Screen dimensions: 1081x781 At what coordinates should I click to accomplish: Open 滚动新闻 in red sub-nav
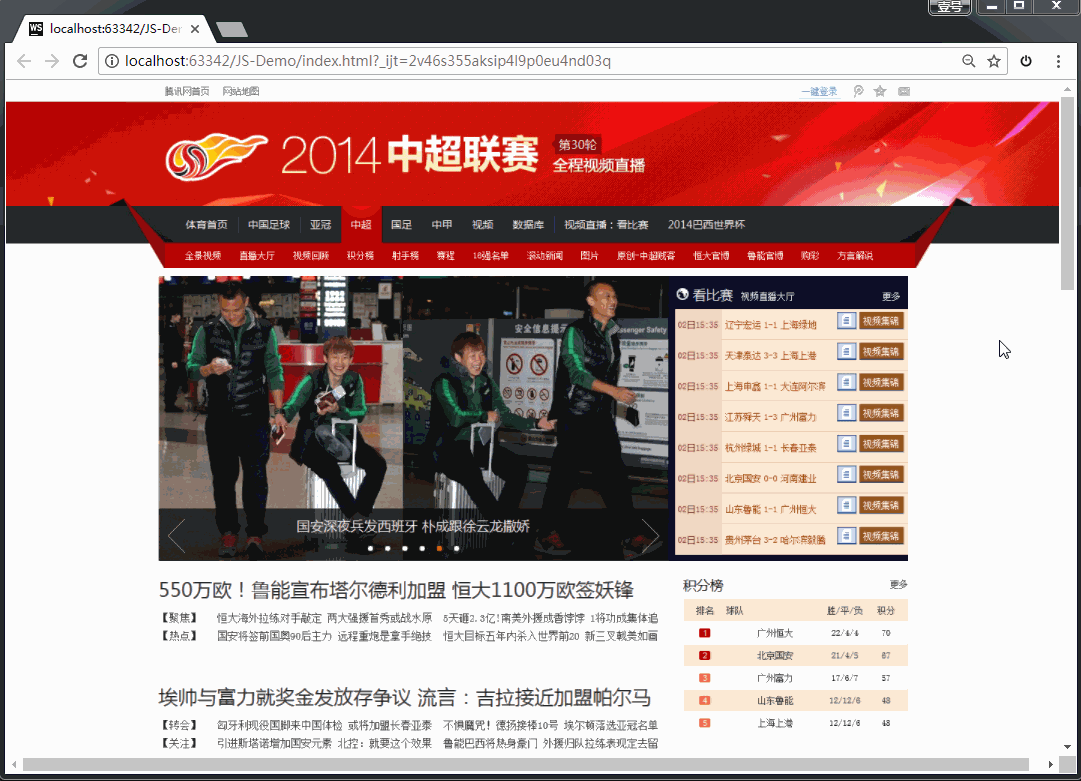pyautogui.click(x=545, y=256)
